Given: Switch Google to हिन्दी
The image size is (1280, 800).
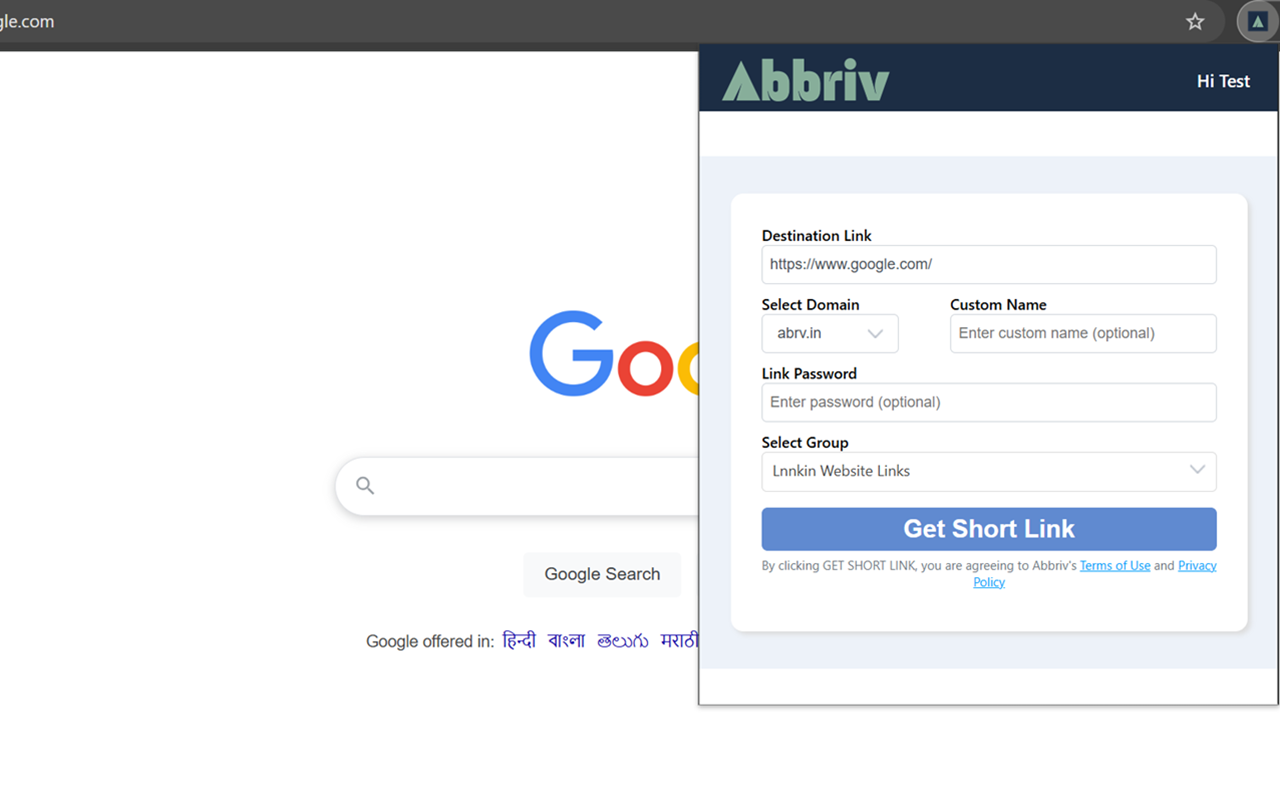Looking at the screenshot, I should click(519, 641).
